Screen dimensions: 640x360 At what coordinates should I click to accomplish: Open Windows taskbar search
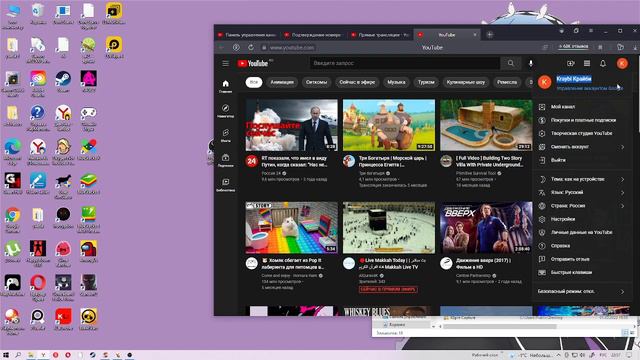(x=18, y=355)
